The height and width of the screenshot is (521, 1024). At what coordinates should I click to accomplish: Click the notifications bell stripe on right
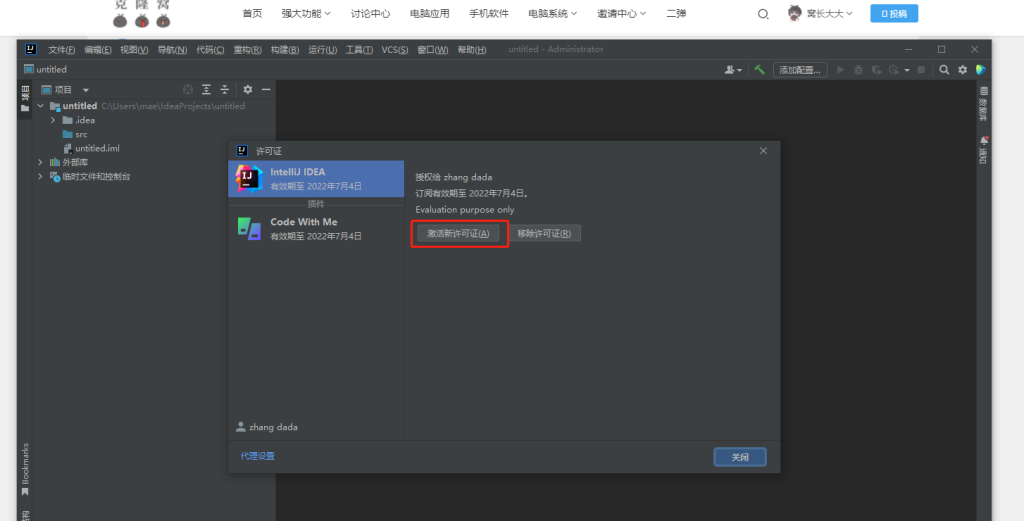[983, 150]
